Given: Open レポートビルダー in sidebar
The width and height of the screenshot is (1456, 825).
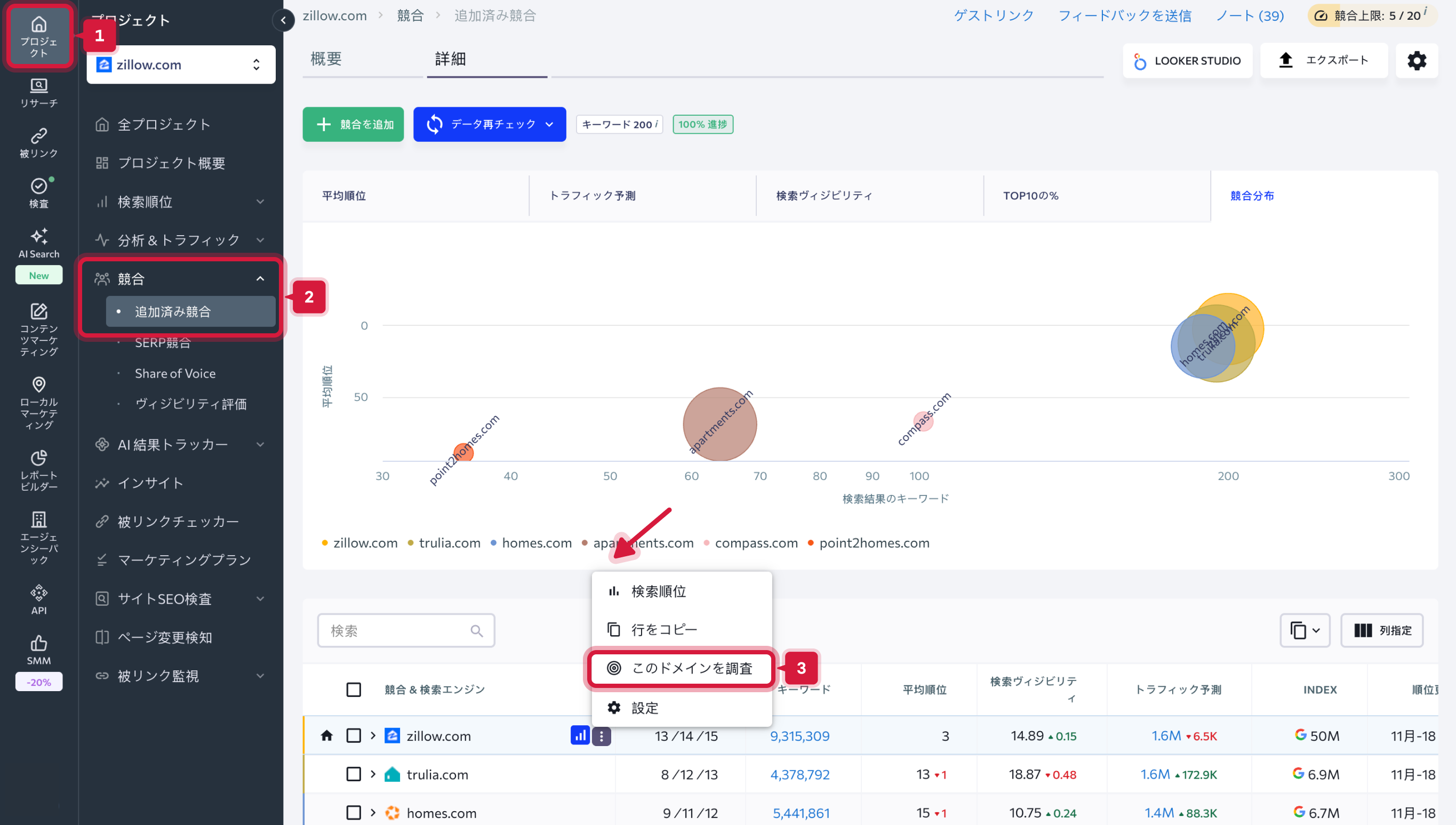Looking at the screenshot, I should click(x=38, y=470).
